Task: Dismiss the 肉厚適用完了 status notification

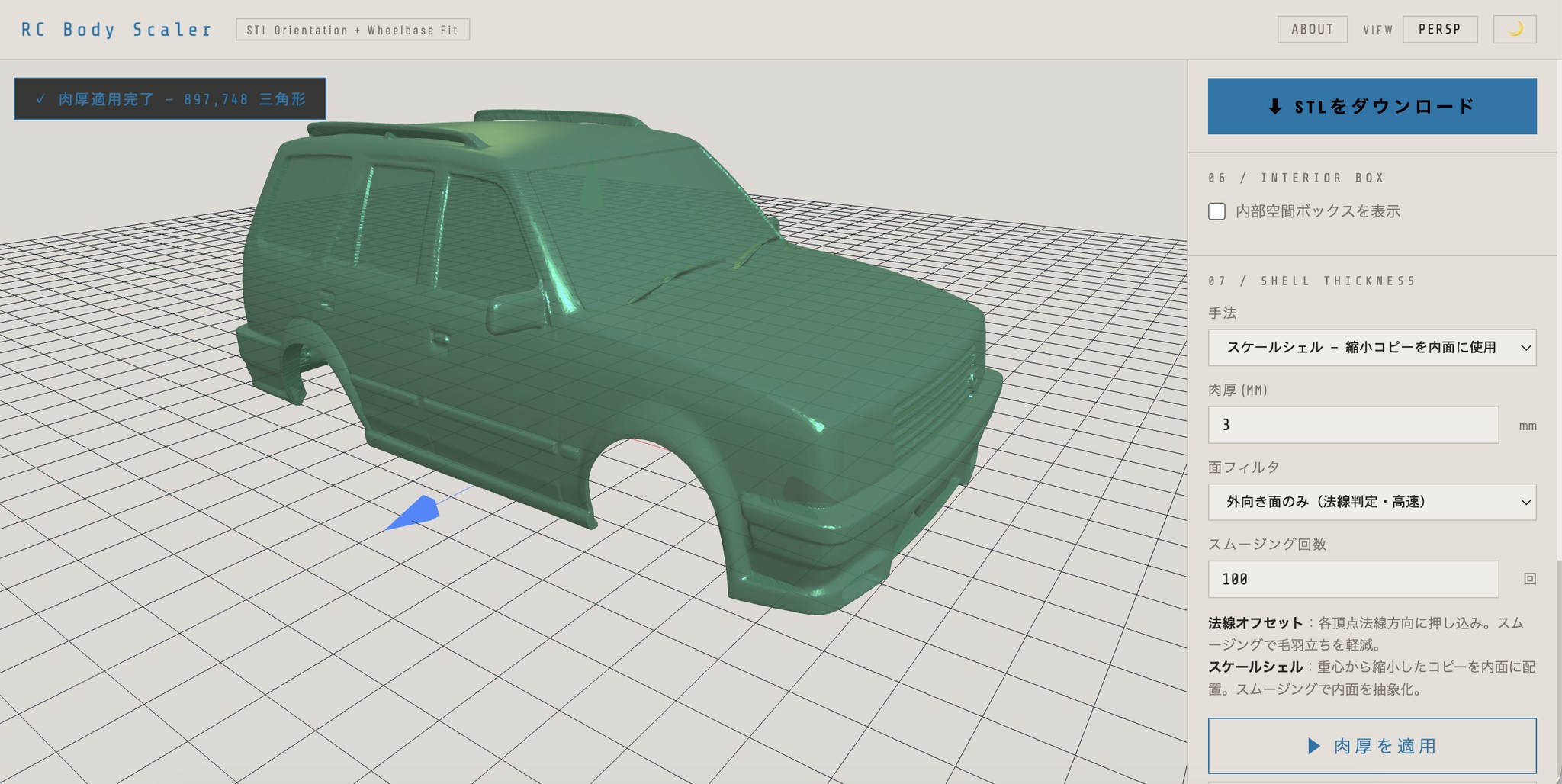Action: pos(170,99)
